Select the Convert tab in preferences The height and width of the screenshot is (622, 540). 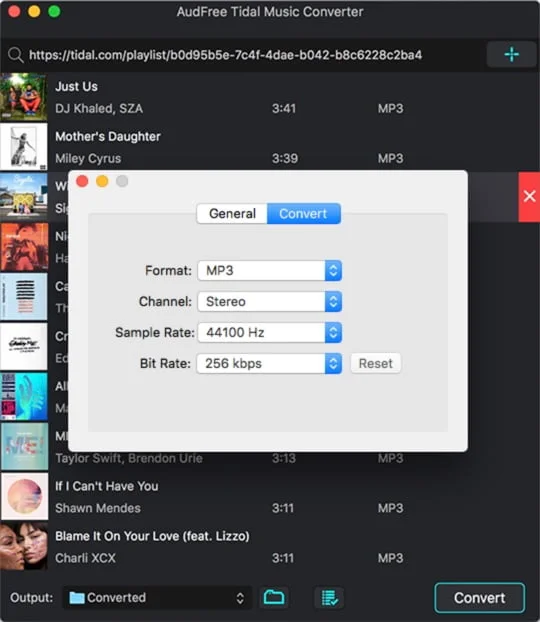tap(304, 213)
